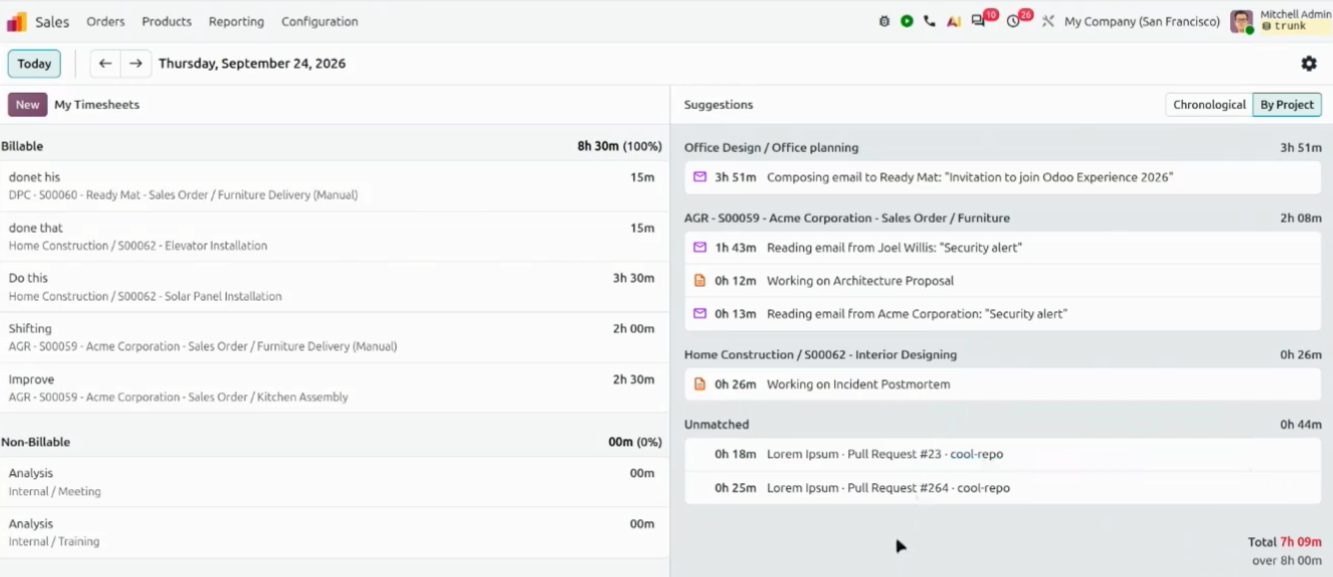Select the Working on Incident Postmortem suggestion

point(1003,384)
